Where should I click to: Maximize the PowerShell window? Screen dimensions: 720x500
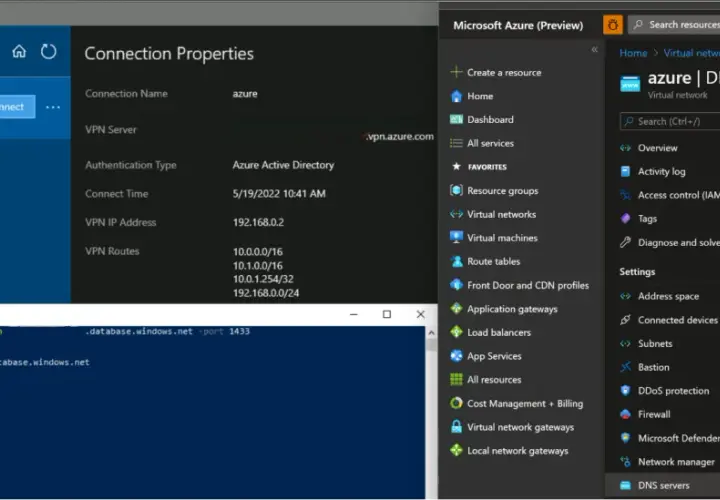click(x=387, y=314)
